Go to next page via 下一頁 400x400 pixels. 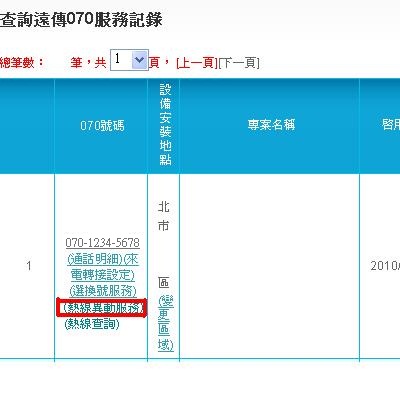[x=239, y=63]
